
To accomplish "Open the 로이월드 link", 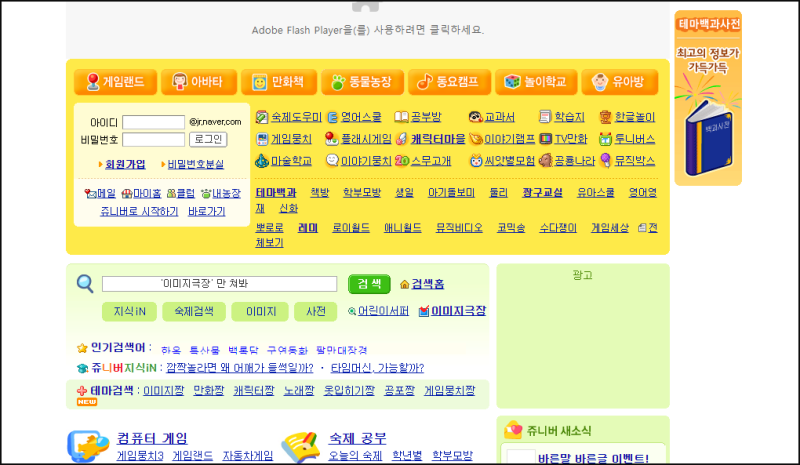I will point(351,228).
